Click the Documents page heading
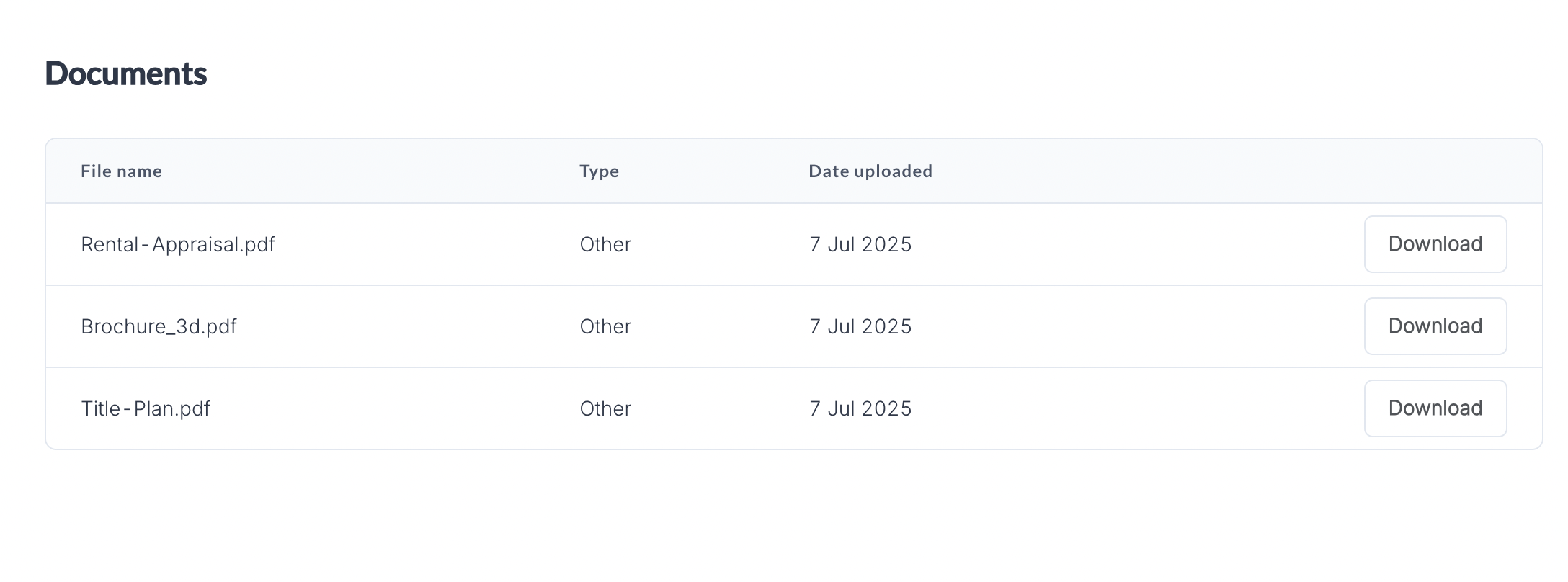The height and width of the screenshot is (582, 1568). pos(126,73)
